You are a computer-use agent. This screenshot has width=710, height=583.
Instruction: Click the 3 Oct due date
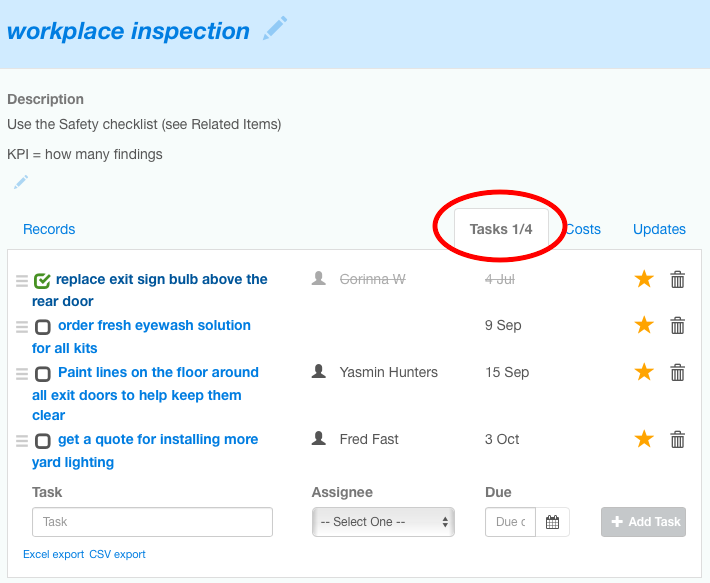coord(502,439)
